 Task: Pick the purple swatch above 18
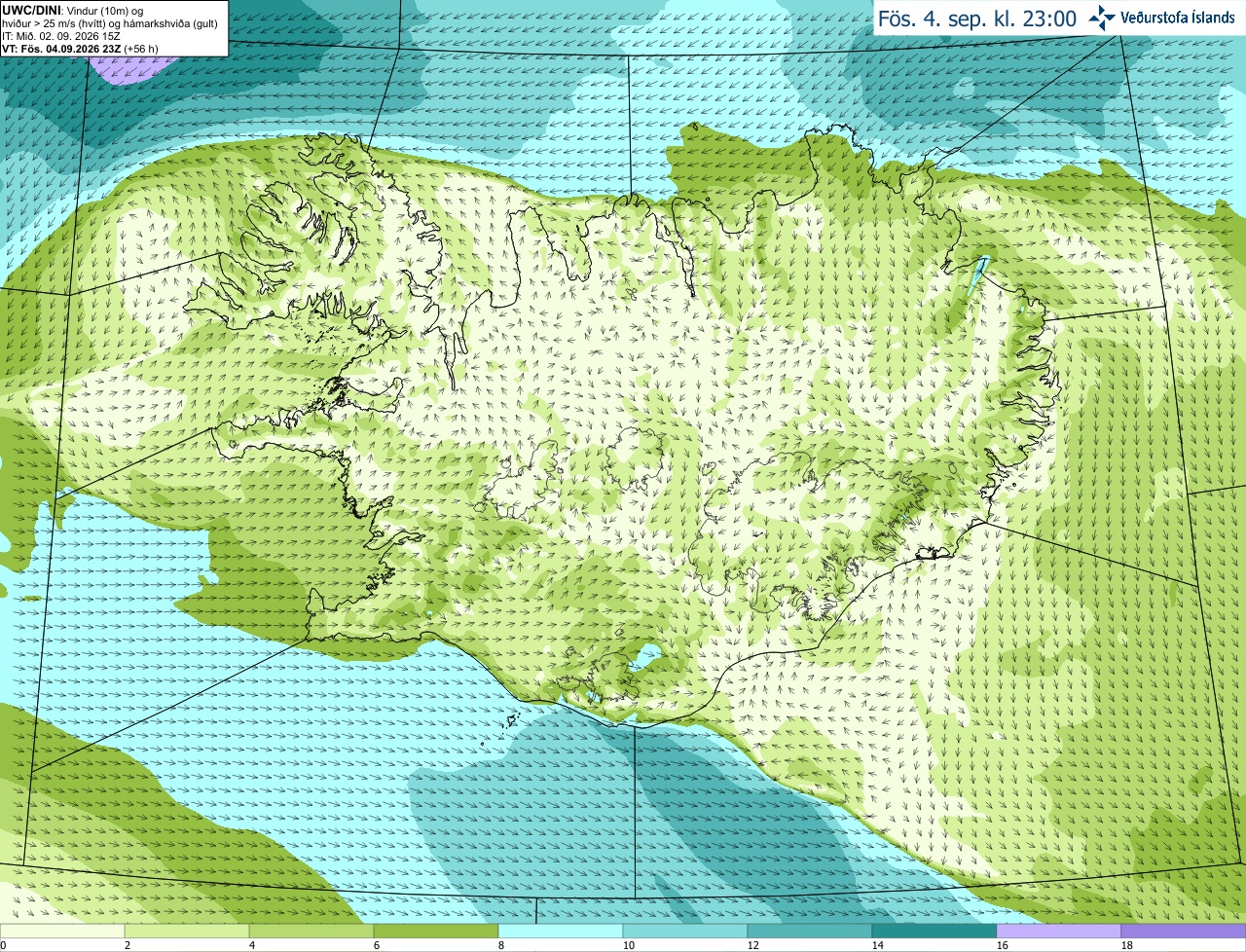click(1184, 932)
